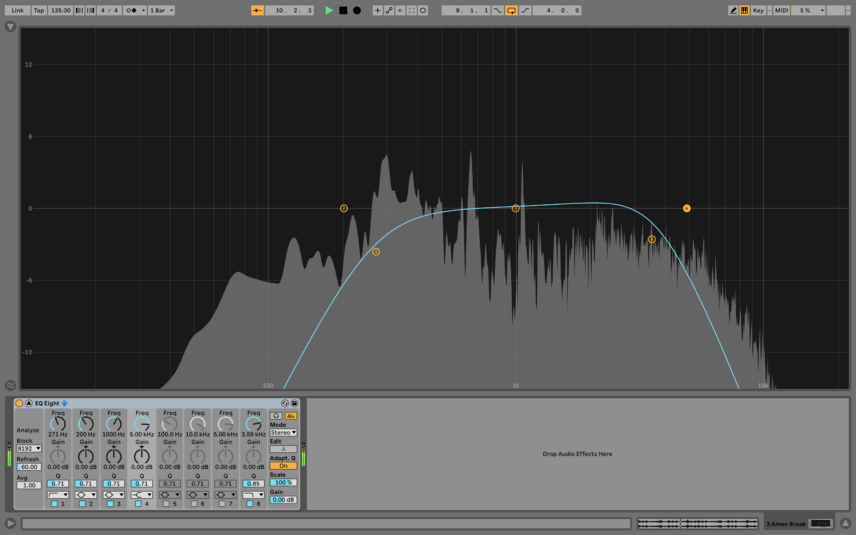Click the 4 / 4 time signature field
The image size is (856, 535).
(109, 10)
